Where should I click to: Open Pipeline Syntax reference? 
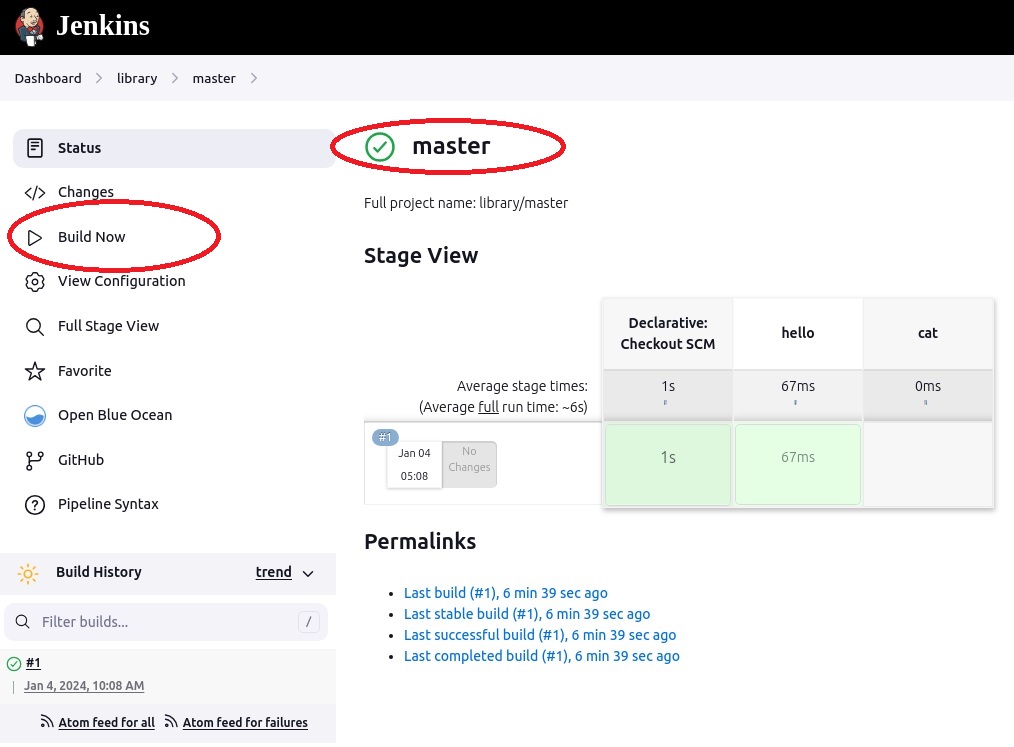point(108,504)
